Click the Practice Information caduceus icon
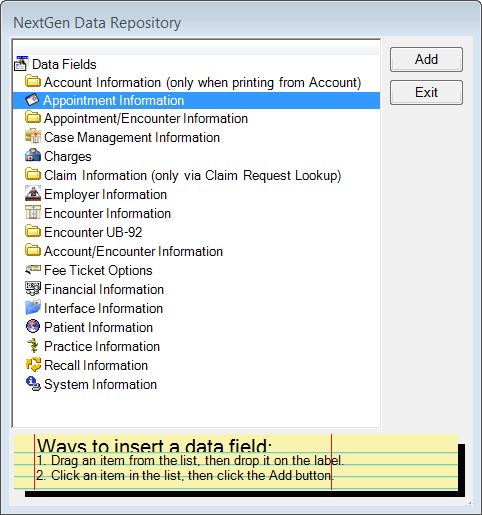Image resolution: width=482 pixels, height=515 pixels. tap(33, 345)
